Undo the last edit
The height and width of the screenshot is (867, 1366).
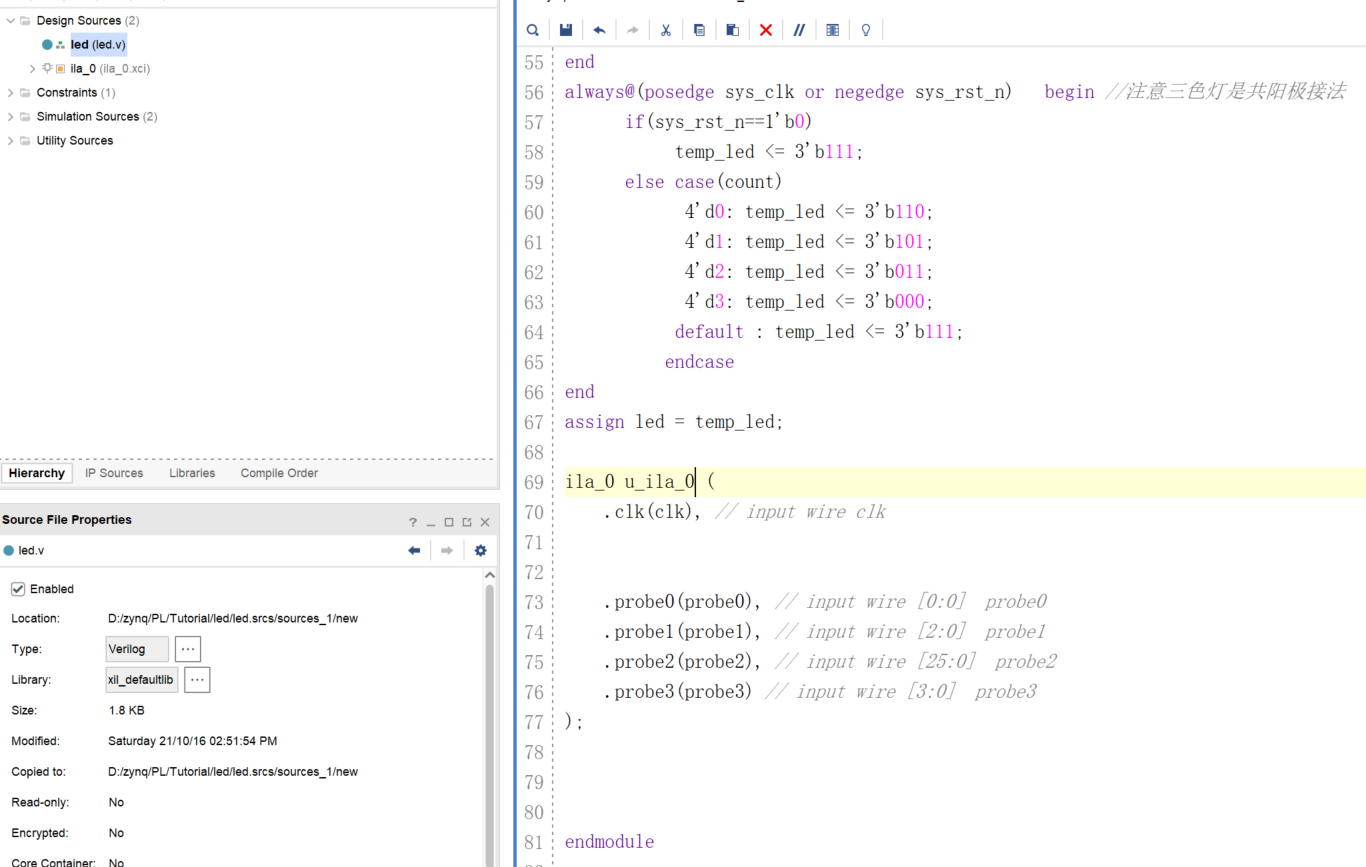599,29
